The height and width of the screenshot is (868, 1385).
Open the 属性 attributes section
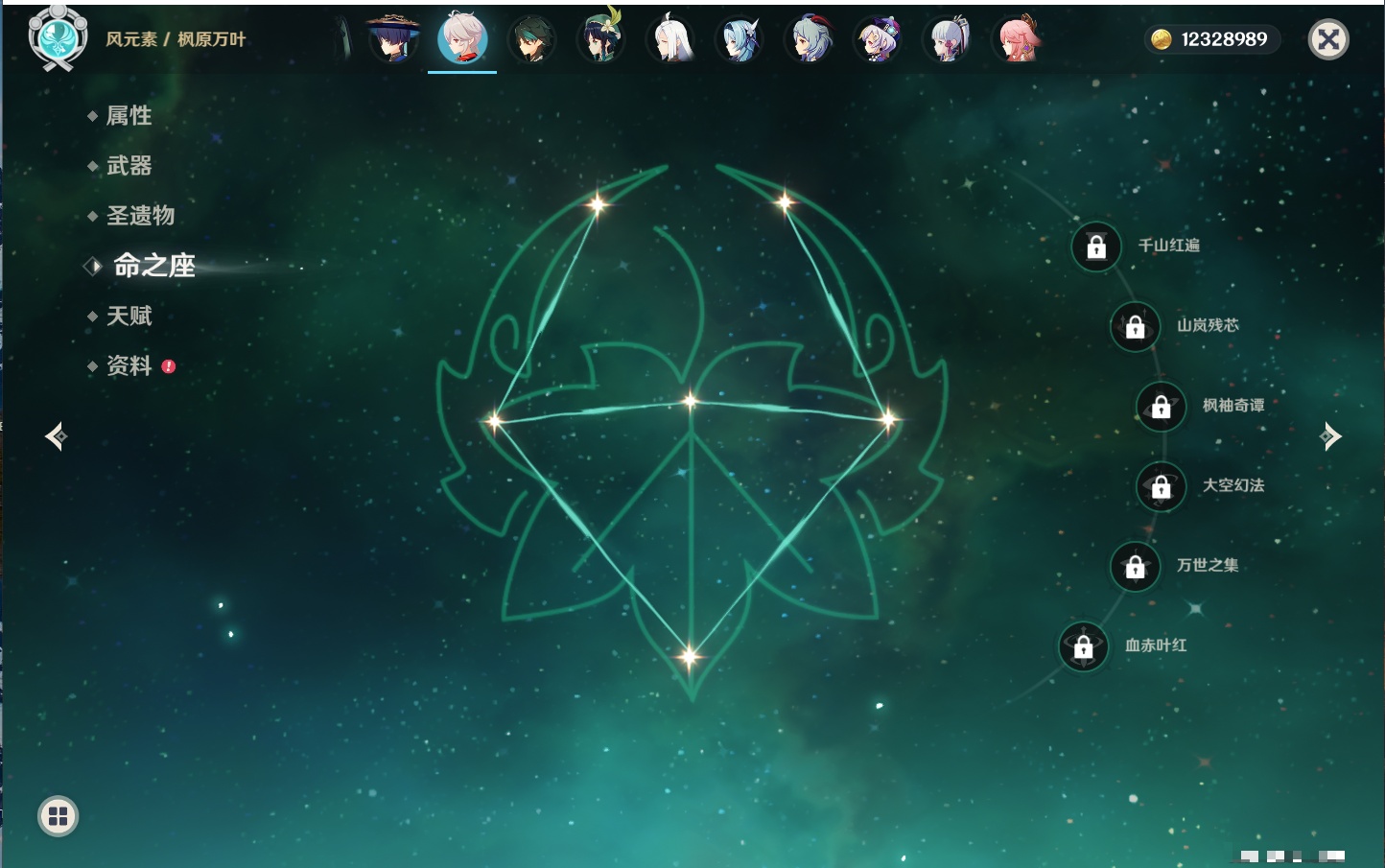click(x=129, y=116)
